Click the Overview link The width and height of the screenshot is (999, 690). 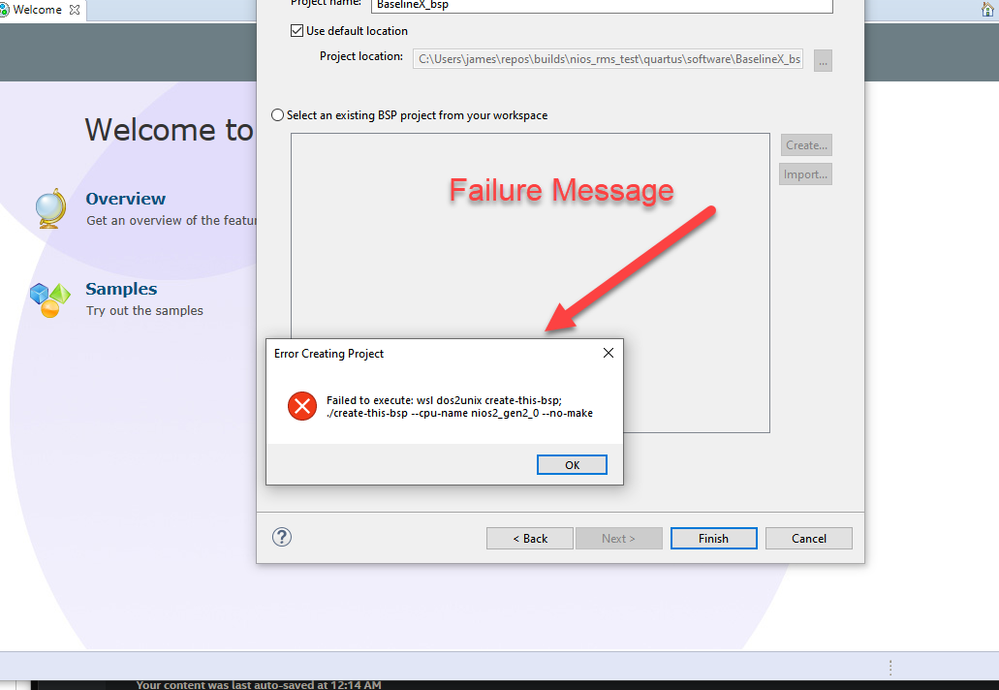126,199
